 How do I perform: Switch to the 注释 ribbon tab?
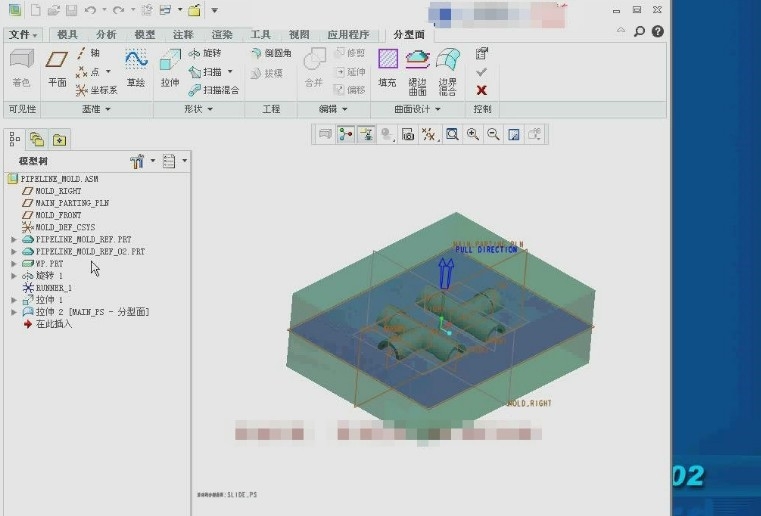(183, 34)
